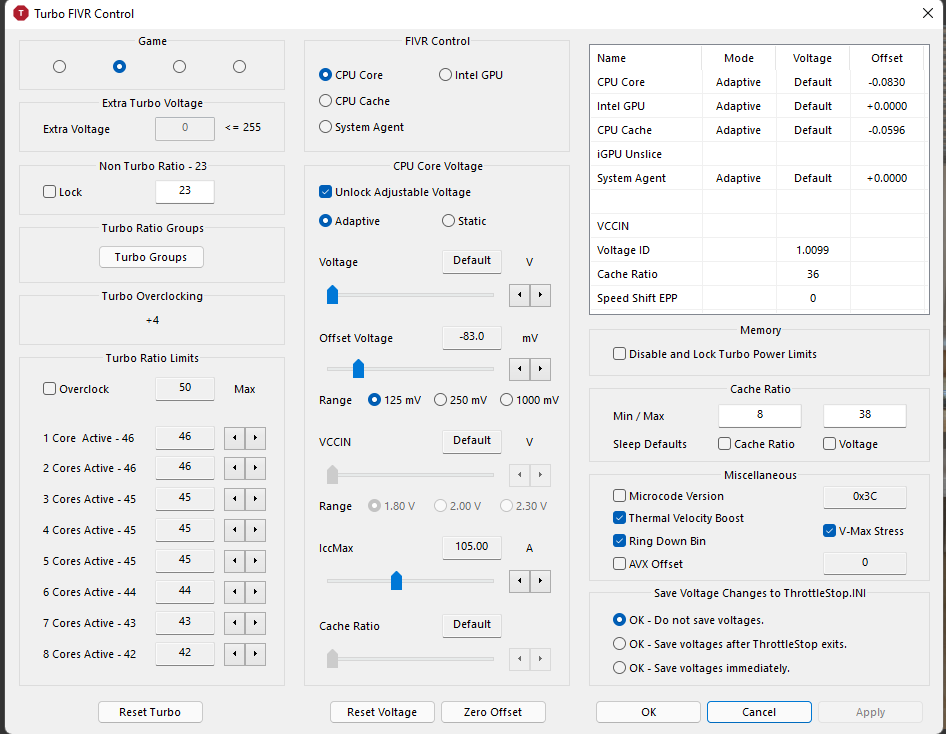Screen dimensions: 946x734
Task: Increase 7 Cores Active ratio arrow
Action: coord(255,623)
